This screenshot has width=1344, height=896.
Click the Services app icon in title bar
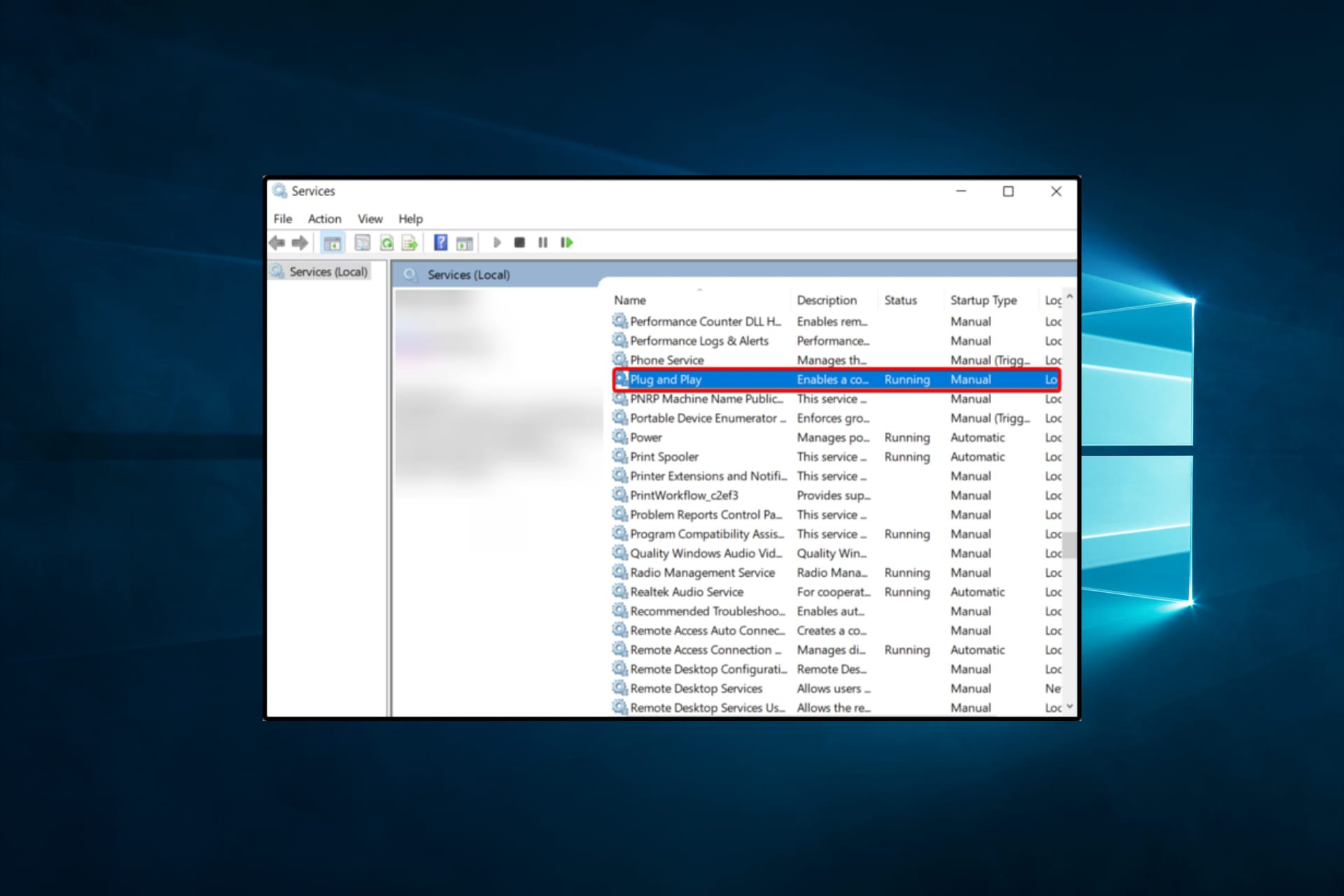[279, 190]
